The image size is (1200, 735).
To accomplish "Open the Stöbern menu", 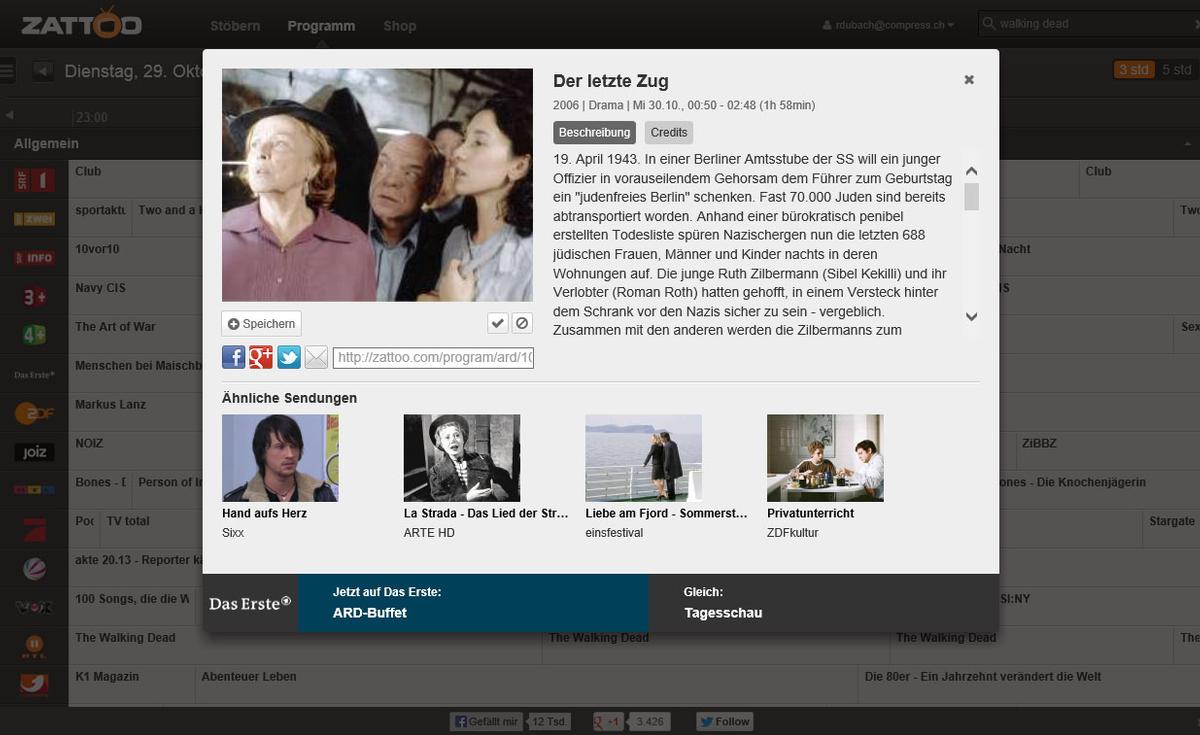I will click(236, 25).
